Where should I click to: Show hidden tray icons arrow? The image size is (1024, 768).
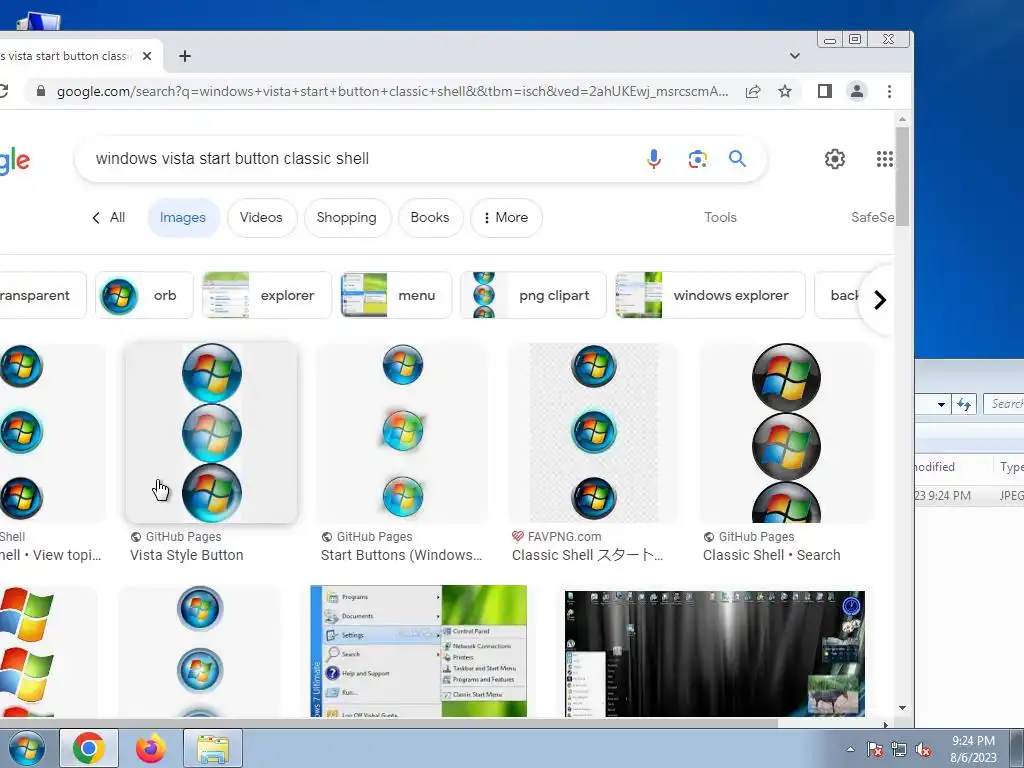coord(850,749)
